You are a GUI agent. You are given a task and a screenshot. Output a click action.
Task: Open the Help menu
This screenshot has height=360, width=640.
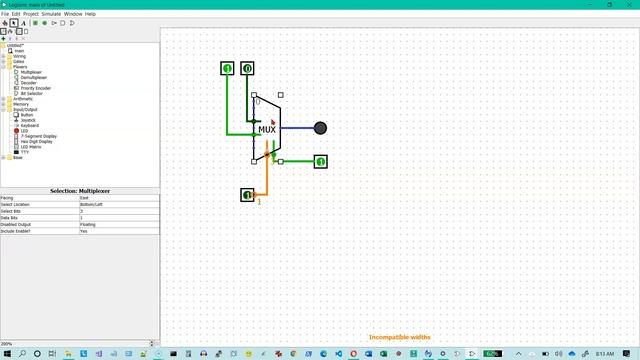point(90,14)
